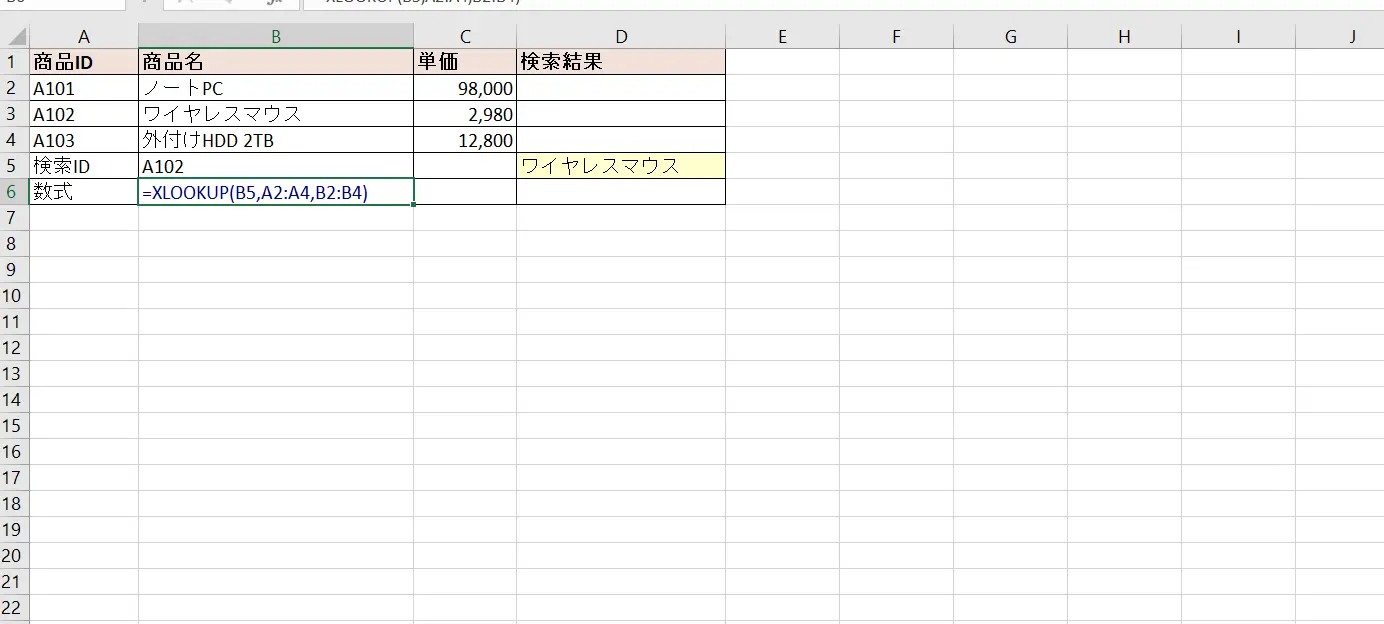Viewport: 1384px width, 624px height.
Task: Select row 12 header
Action: click(x=15, y=348)
